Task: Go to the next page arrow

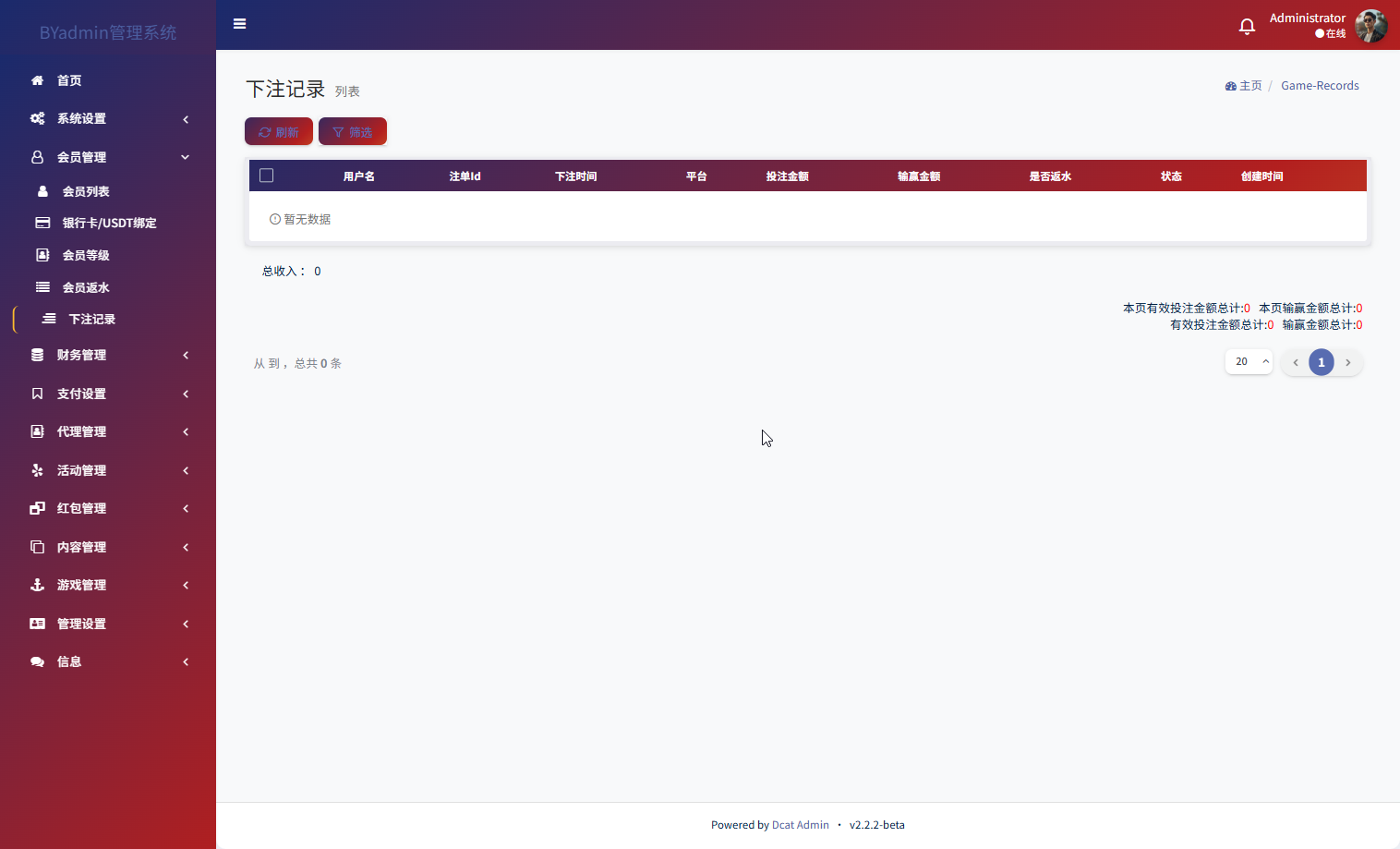Action: click(1348, 362)
